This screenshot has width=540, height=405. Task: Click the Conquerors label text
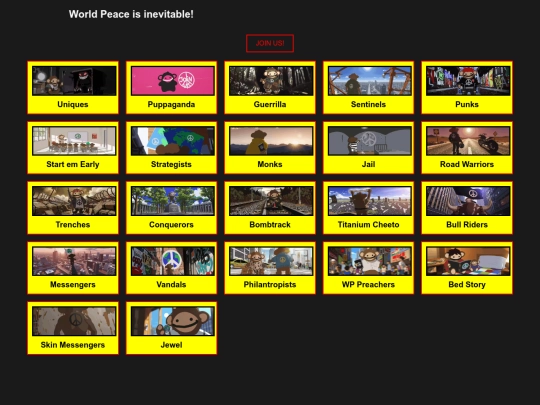[x=171, y=225]
